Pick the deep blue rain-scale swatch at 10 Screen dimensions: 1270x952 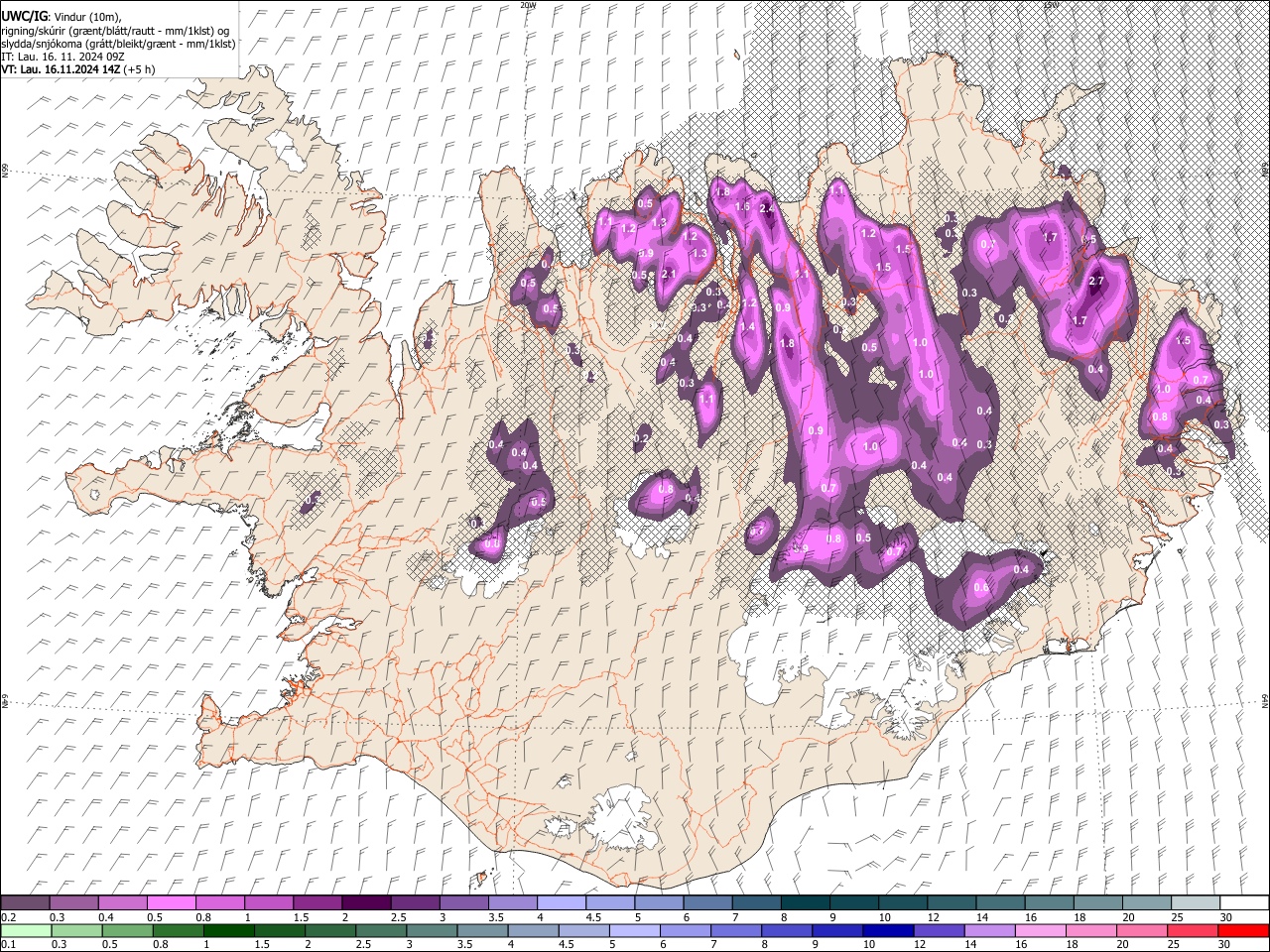click(888, 930)
